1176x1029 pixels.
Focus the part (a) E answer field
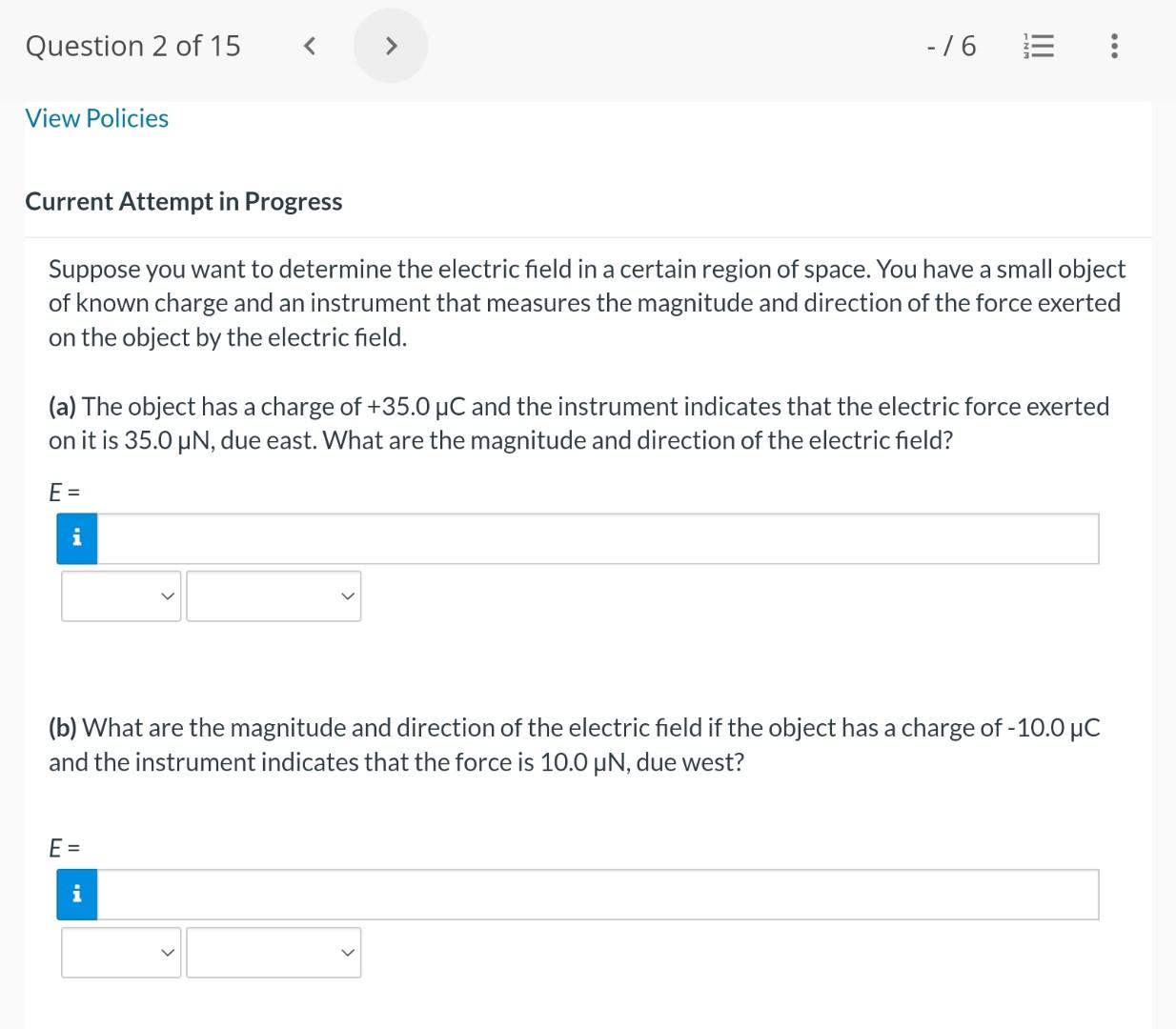pos(598,538)
